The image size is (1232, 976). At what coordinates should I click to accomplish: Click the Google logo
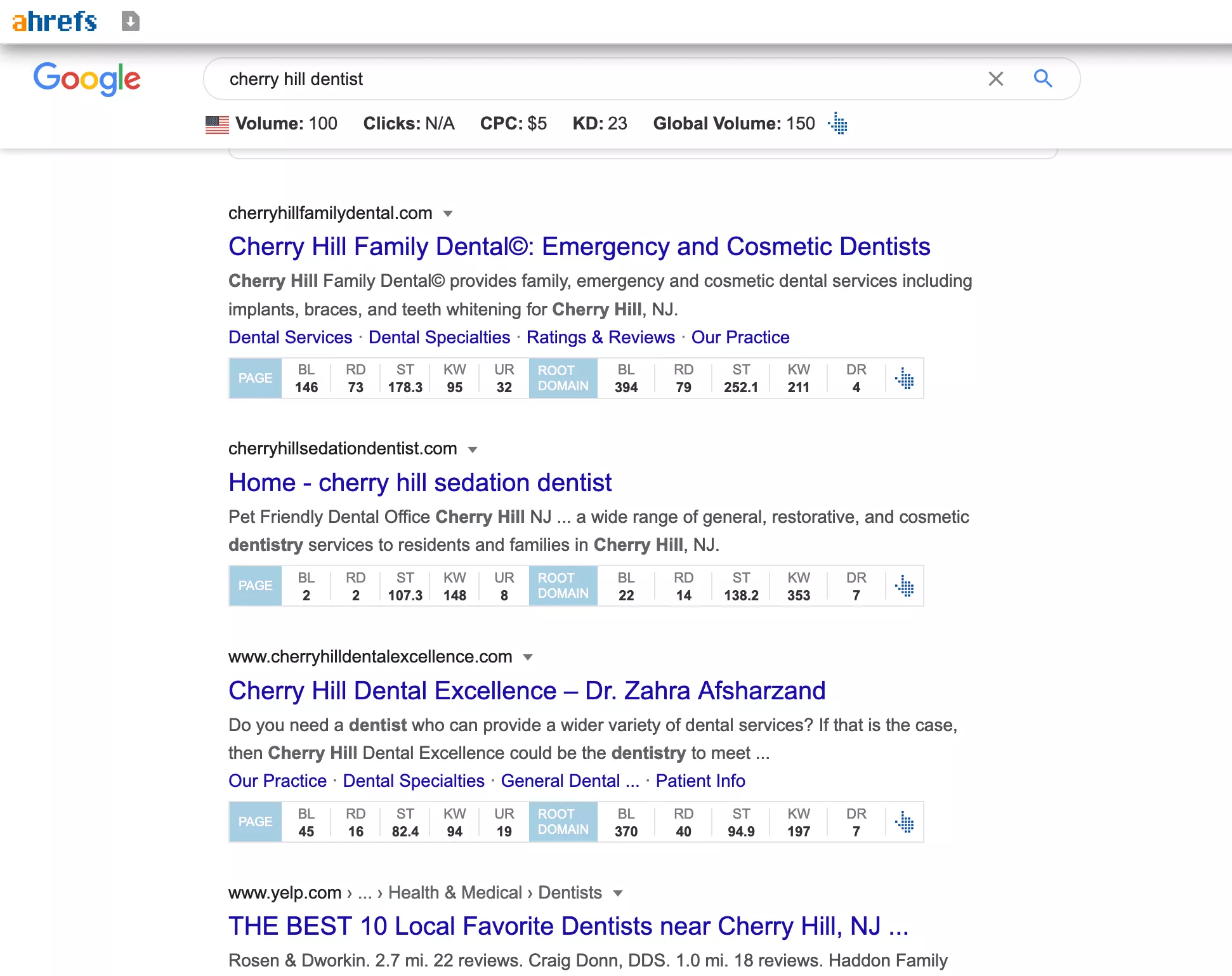point(87,79)
